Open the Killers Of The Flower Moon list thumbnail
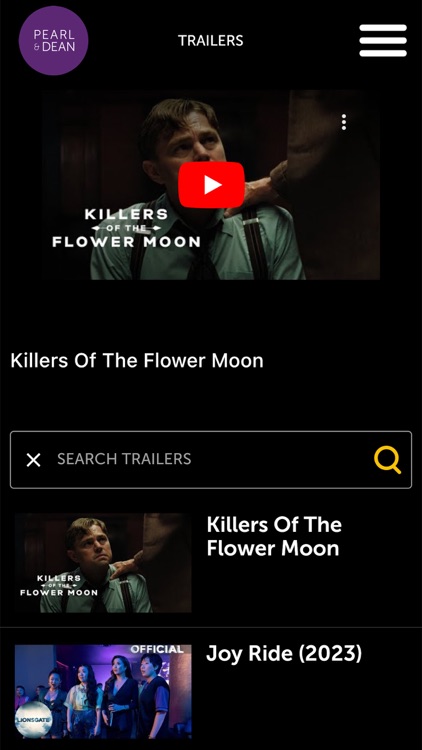The width and height of the screenshot is (422, 750). click(x=103, y=563)
